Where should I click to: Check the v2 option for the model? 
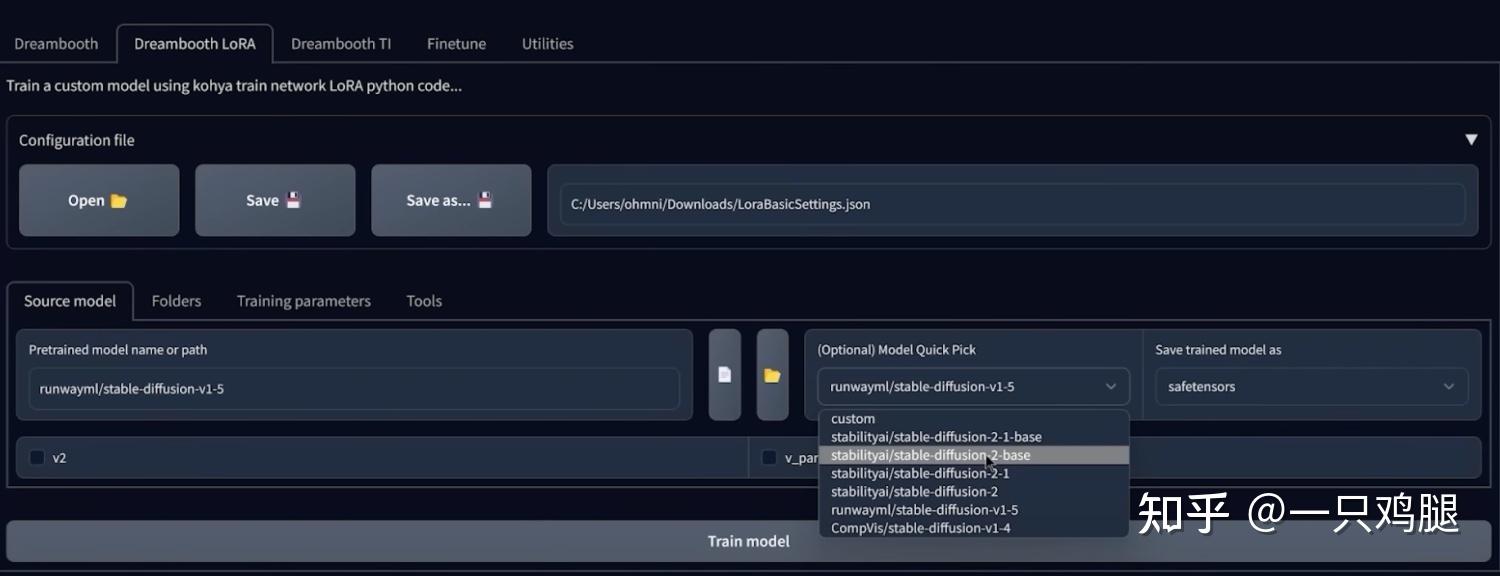click(37, 457)
